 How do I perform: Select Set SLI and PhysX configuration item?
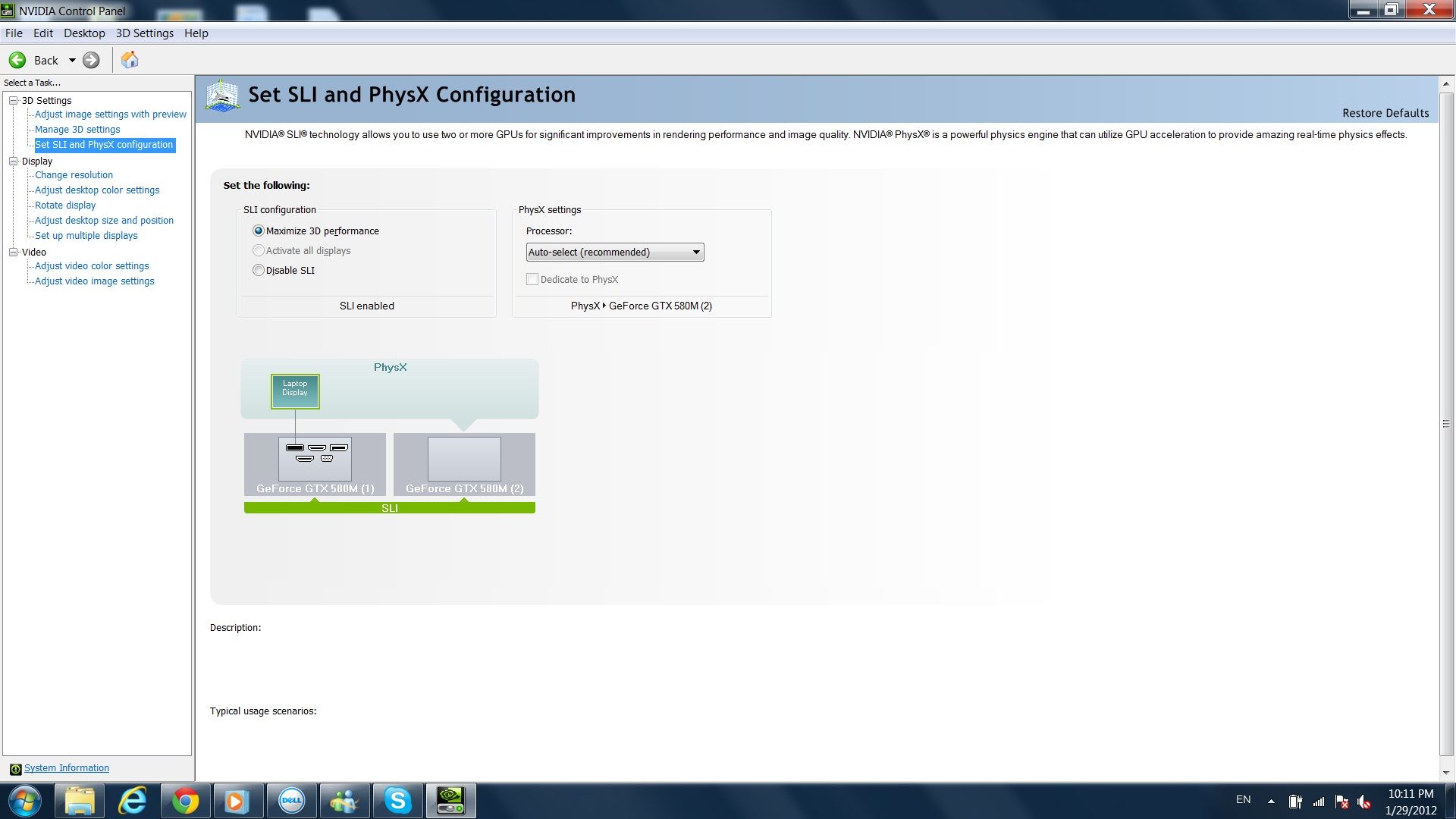pyautogui.click(x=104, y=145)
